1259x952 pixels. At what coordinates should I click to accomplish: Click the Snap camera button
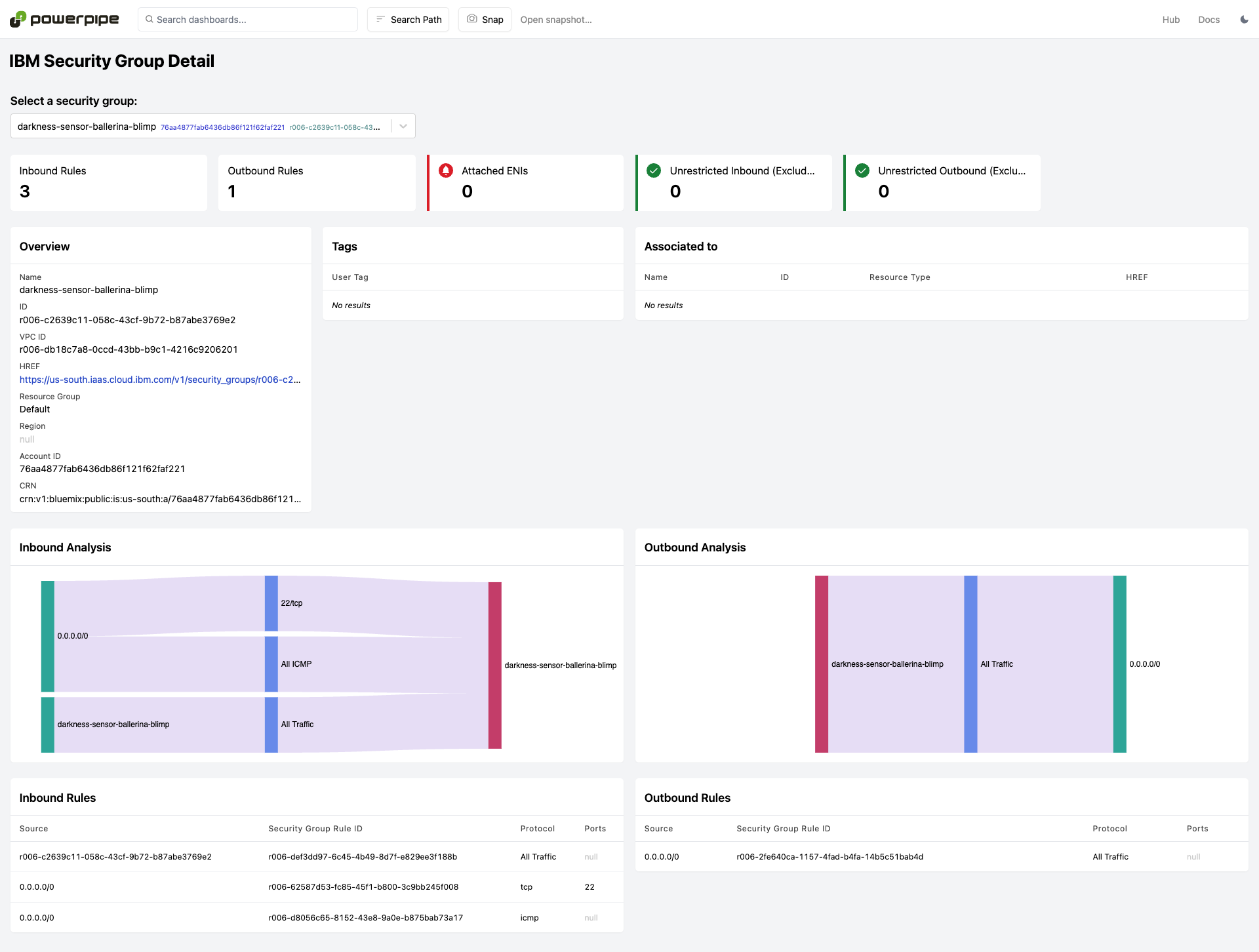pyautogui.click(x=485, y=20)
